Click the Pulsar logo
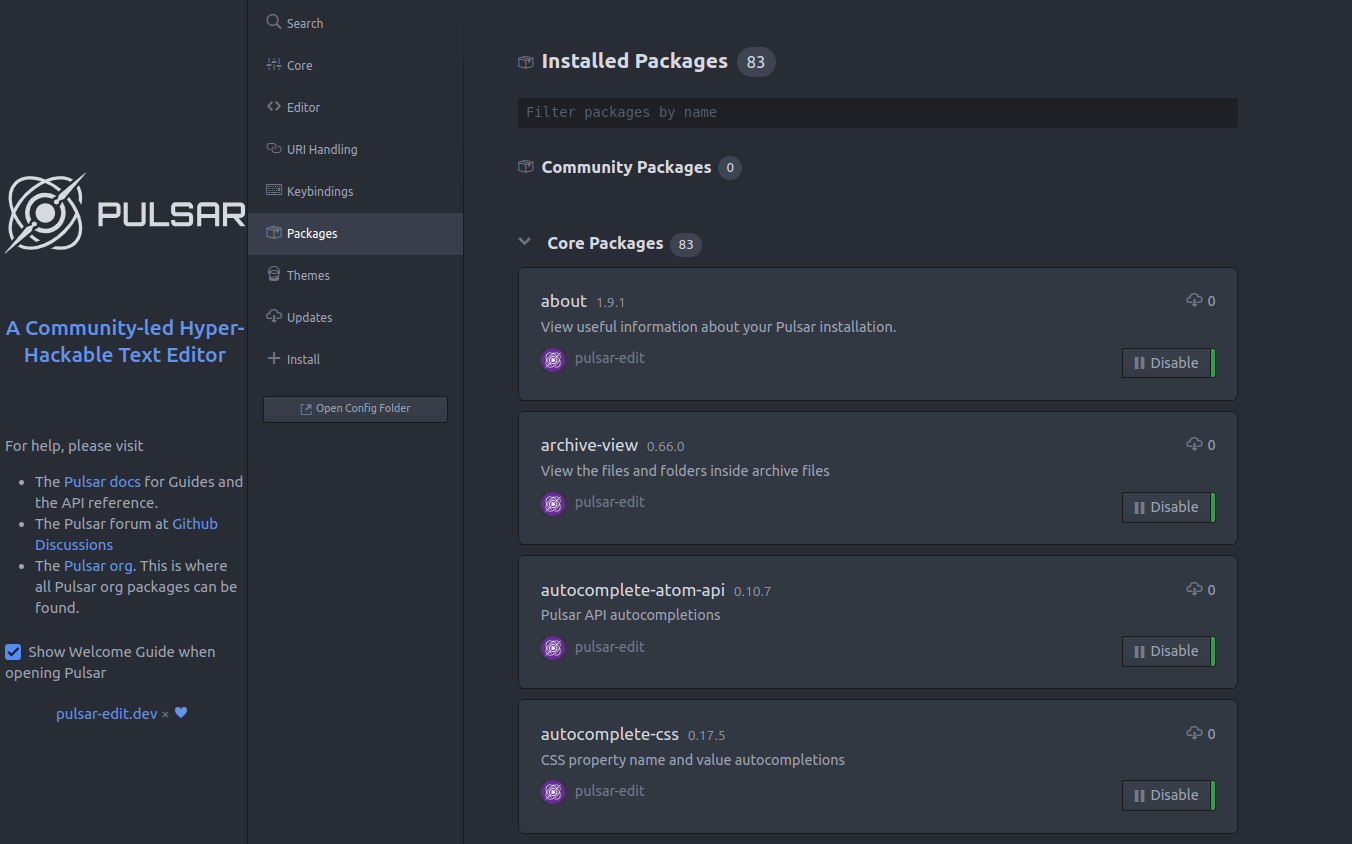The width and height of the screenshot is (1352, 844). coord(125,213)
